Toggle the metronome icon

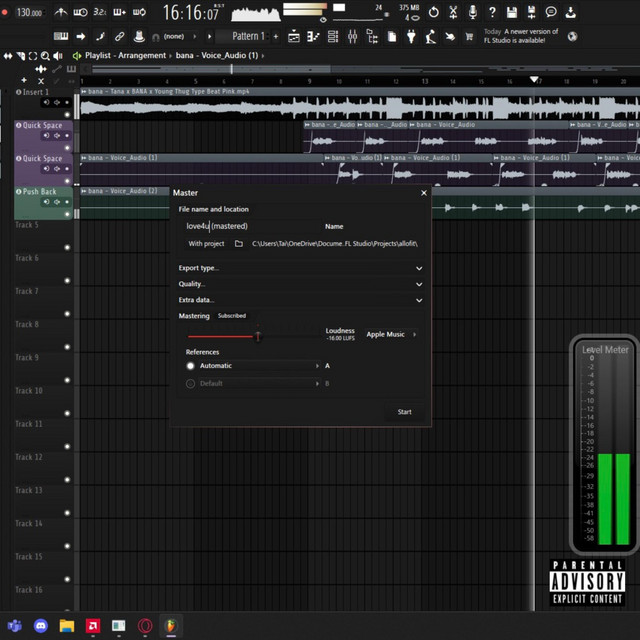61,12
